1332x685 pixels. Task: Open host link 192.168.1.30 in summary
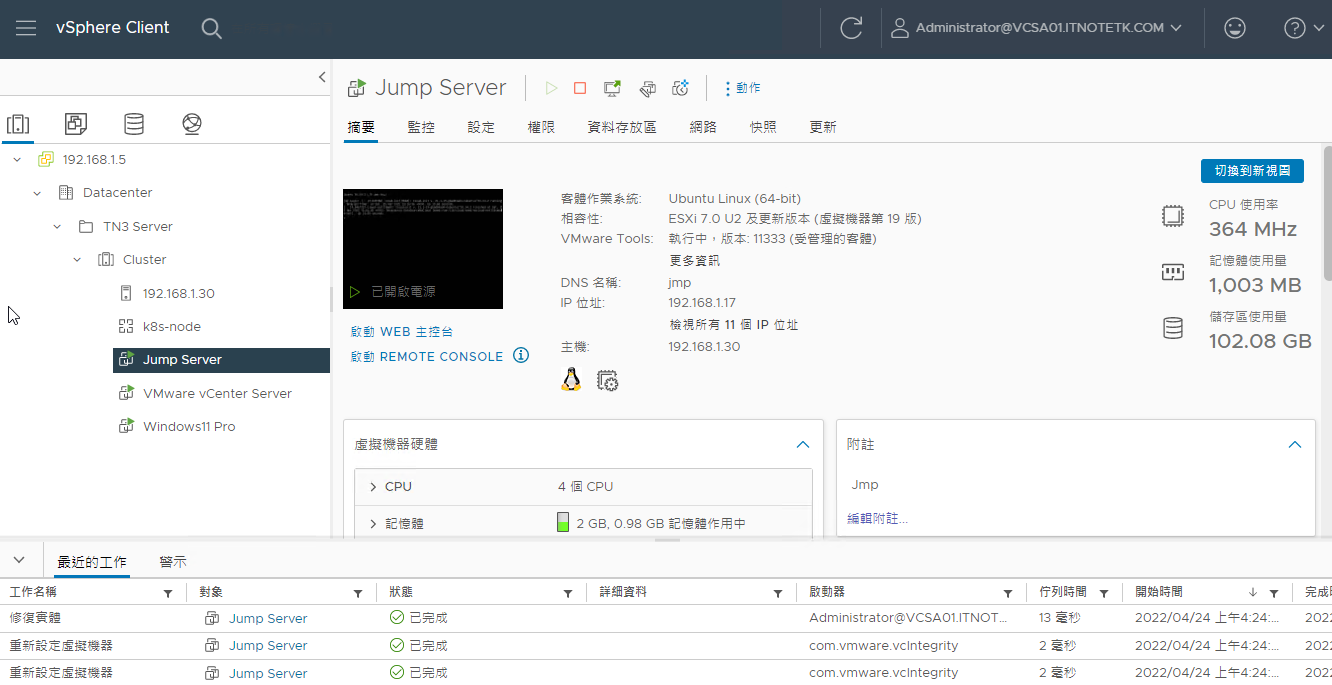[x=704, y=346]
